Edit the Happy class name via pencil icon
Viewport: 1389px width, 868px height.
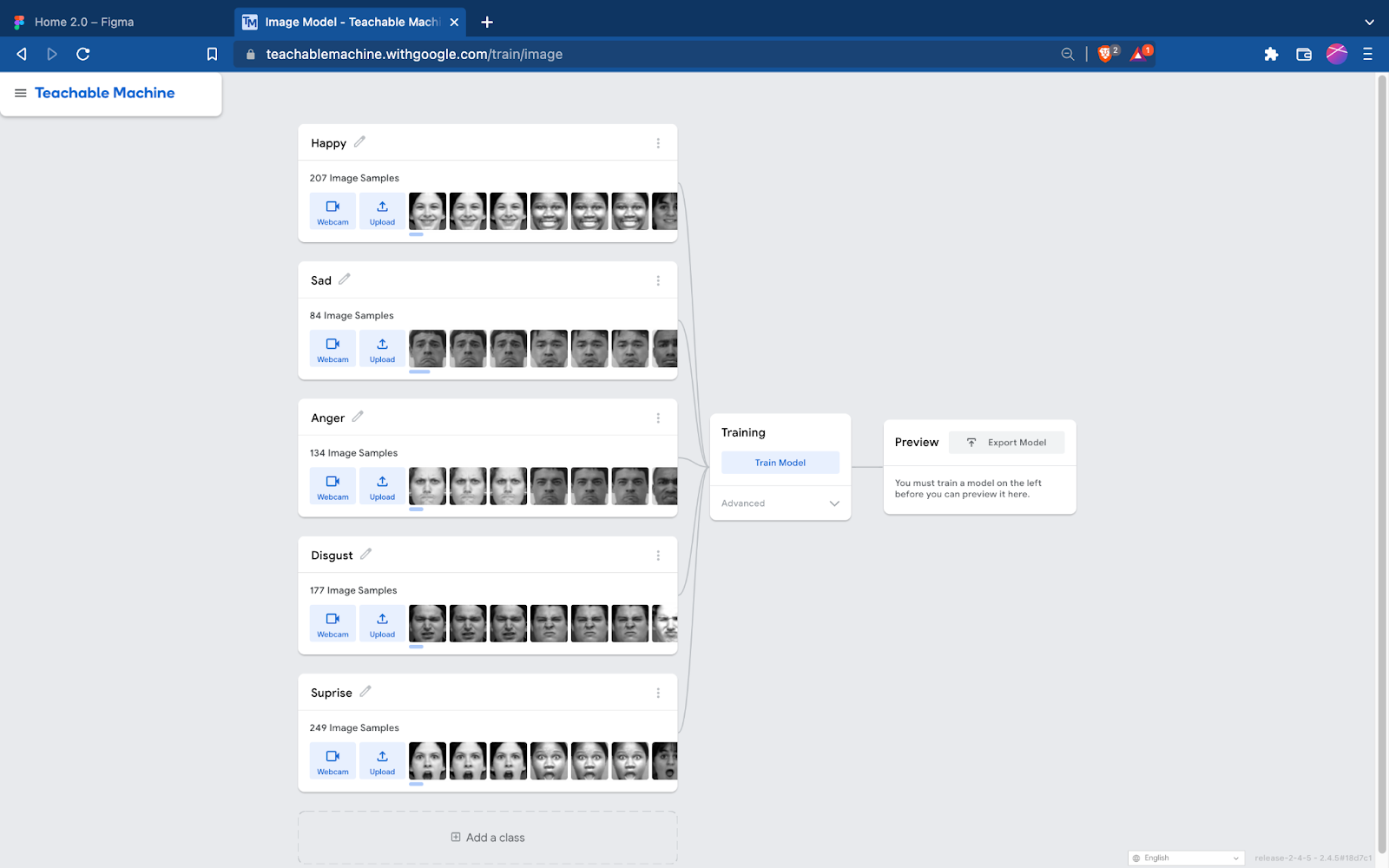coord(359,141)
